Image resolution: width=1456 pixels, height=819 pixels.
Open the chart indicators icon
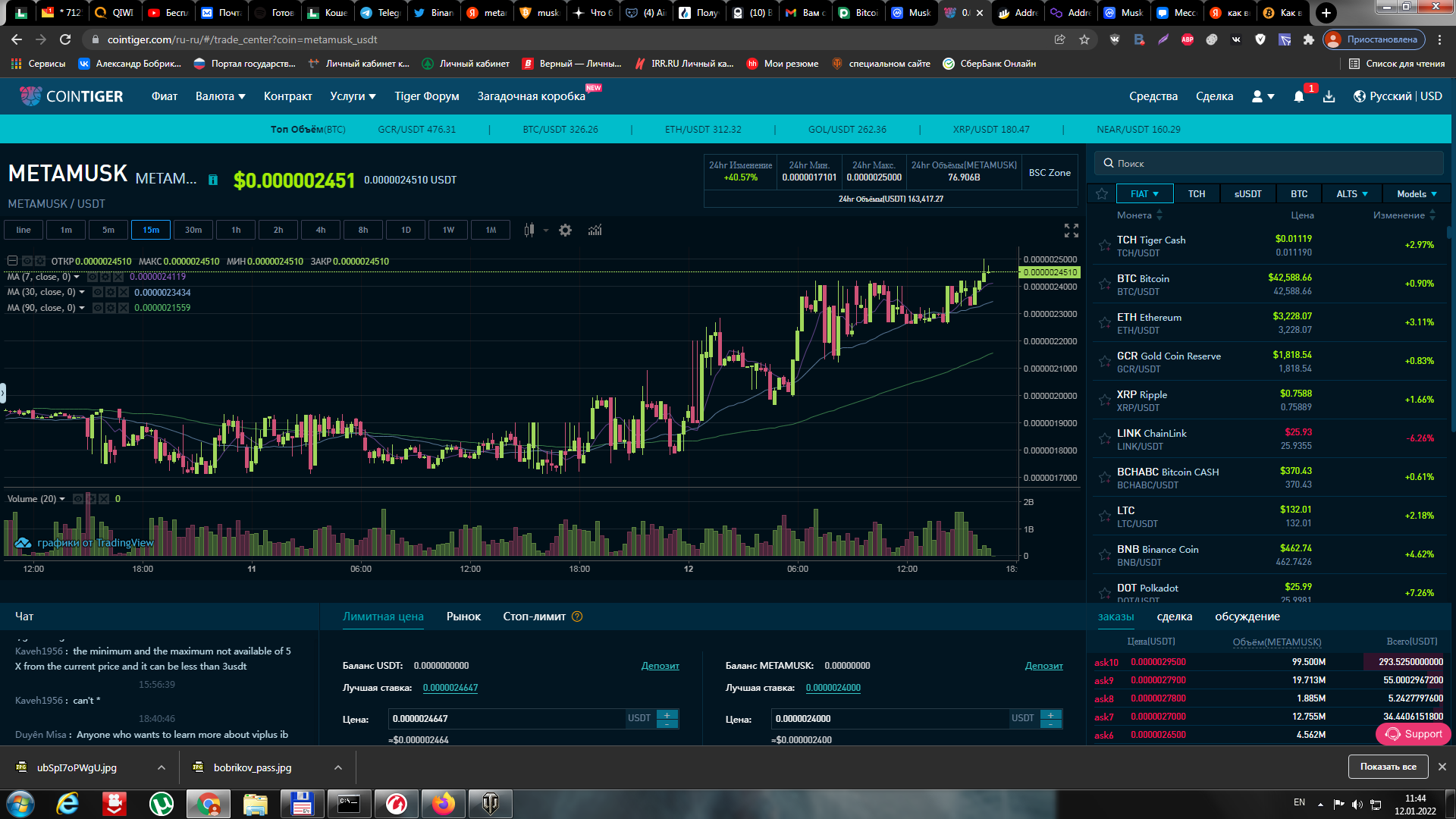[x=595, y=230]
